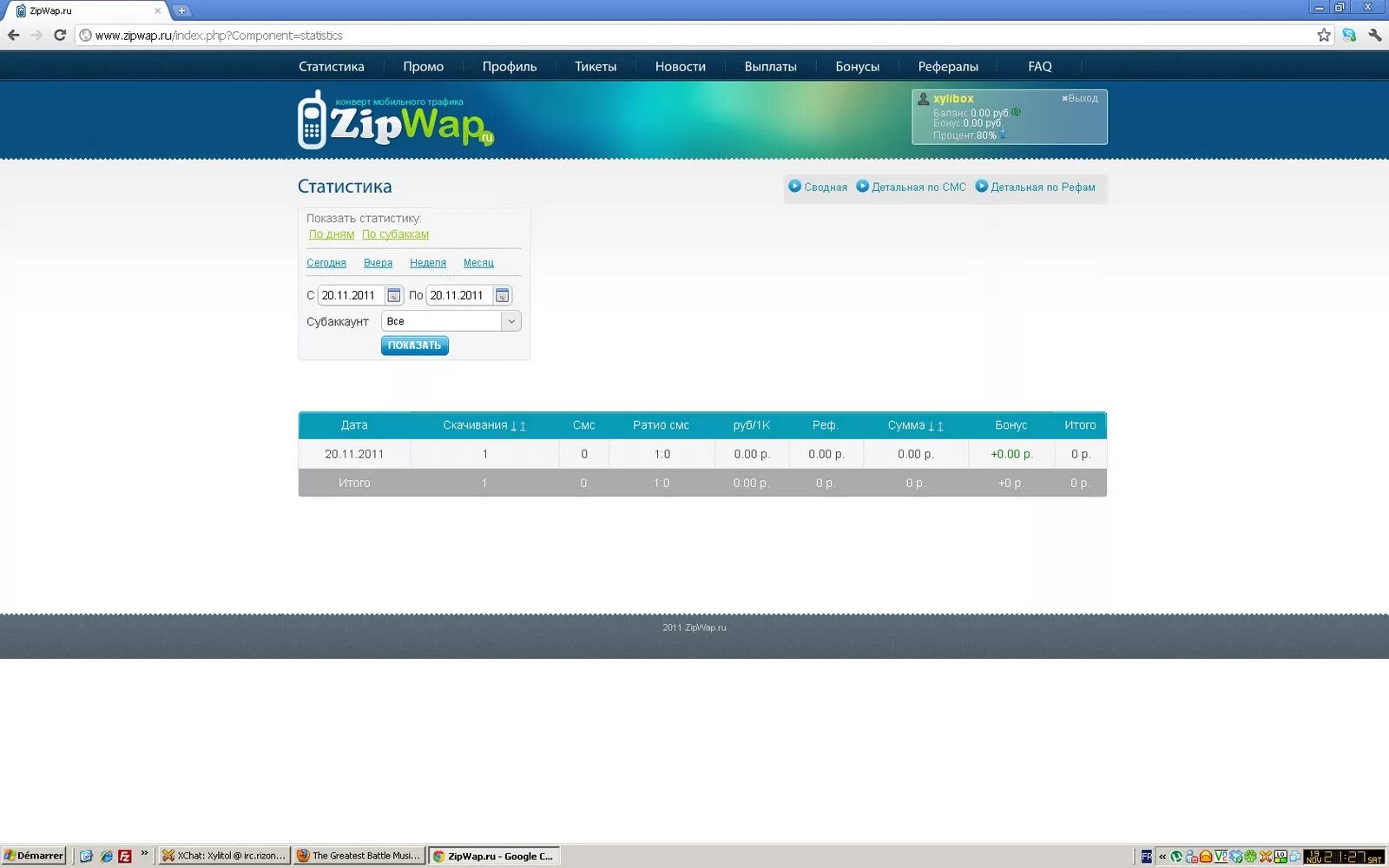Open the Démarrer start menu
The height and width of the screenshot is (868, 1389).
(x=34, y=856)
